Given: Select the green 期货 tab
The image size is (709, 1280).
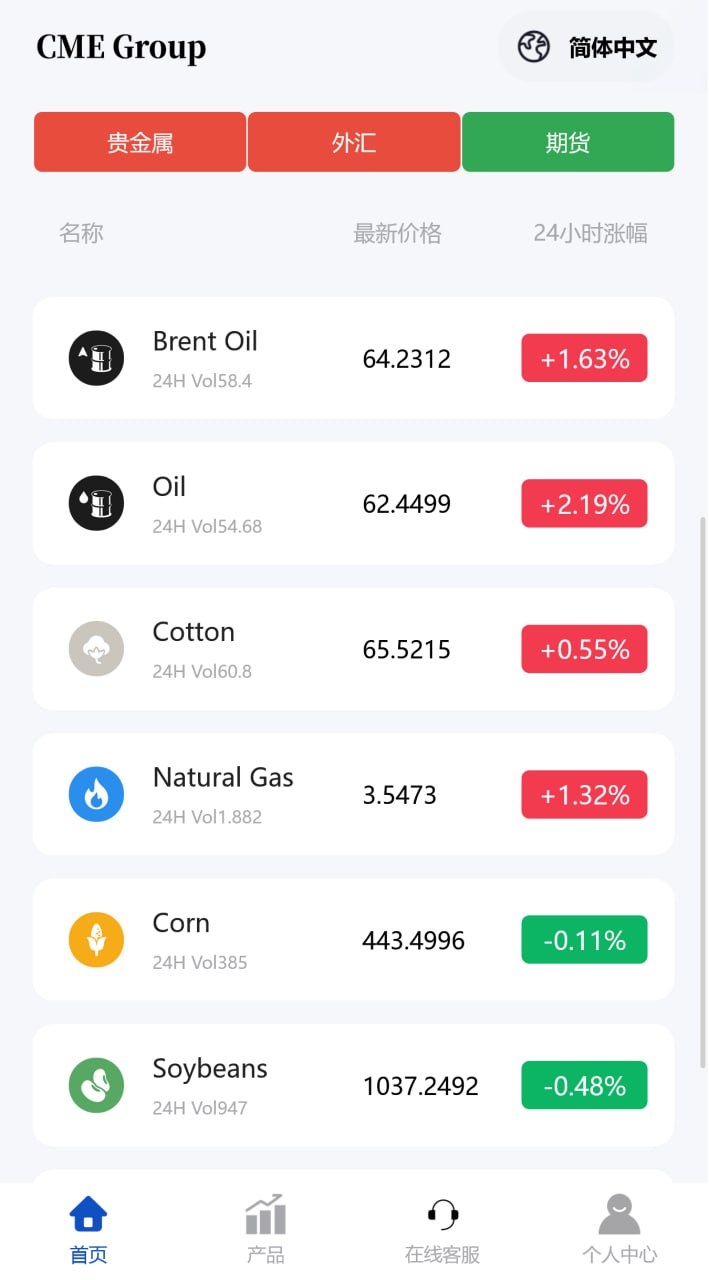Looking at the screenshot, I should (568, 142).
